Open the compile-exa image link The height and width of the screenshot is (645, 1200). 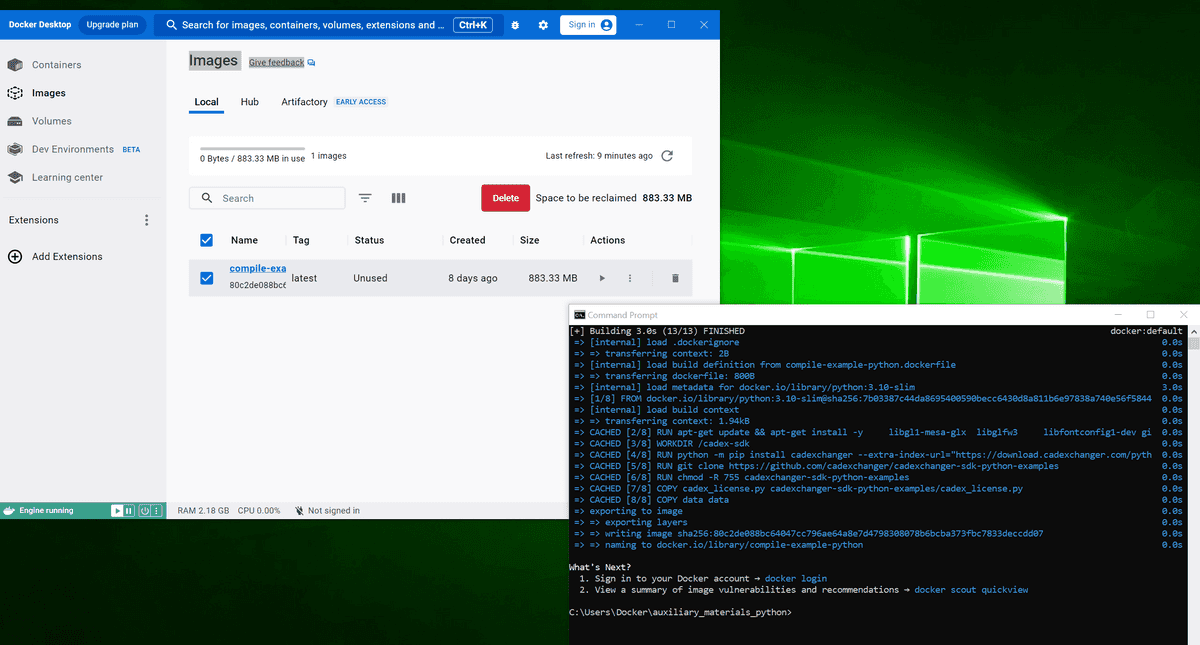click(x=258, y=268)
